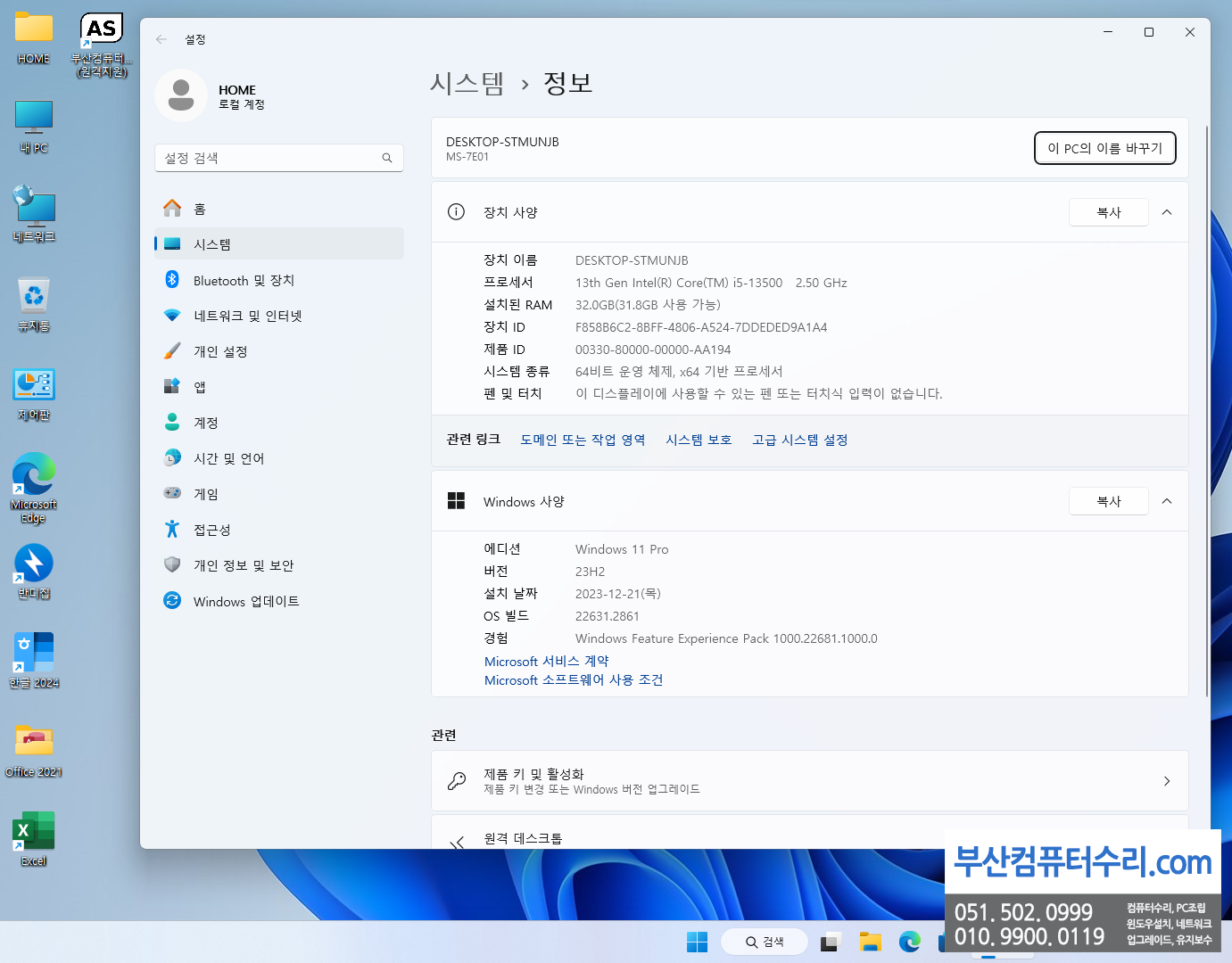Go back with the settings back arrow
This screenshot has height=963, width=1232.
click(161, 39)
